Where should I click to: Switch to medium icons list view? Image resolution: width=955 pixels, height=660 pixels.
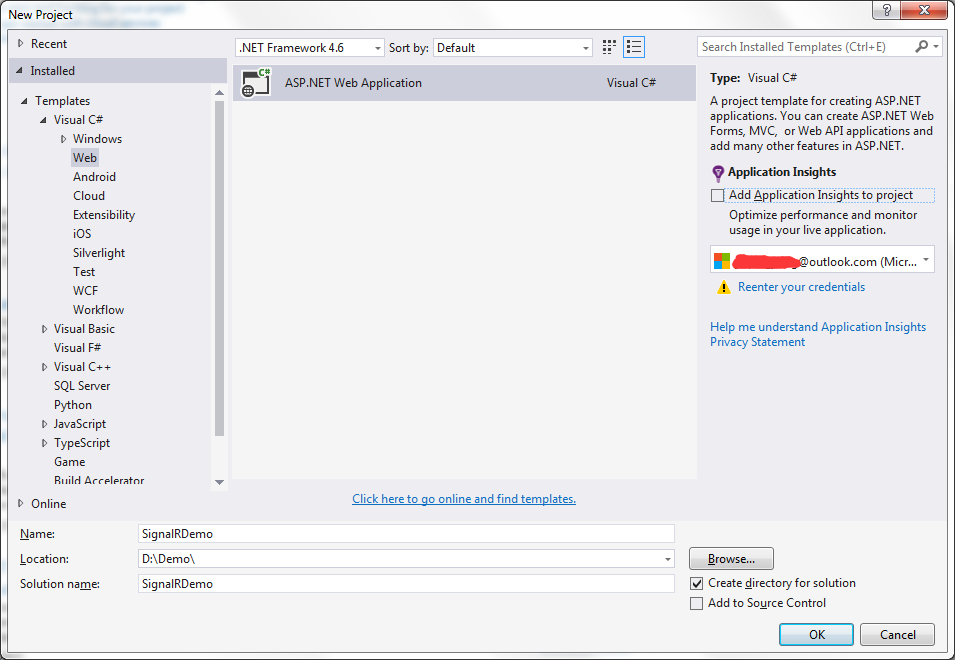pos(634,47)
